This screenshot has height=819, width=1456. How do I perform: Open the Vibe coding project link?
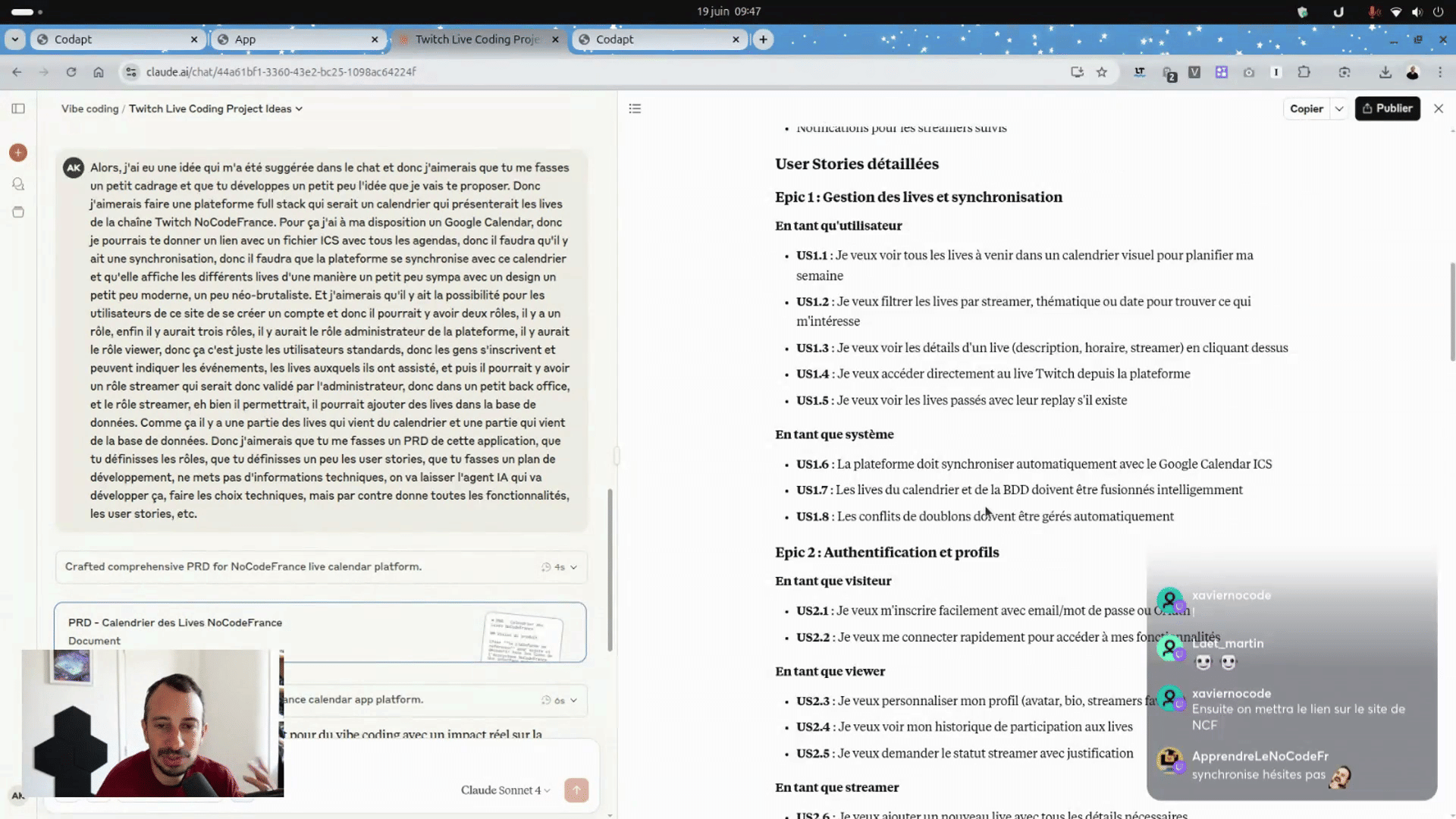(89, 108)
